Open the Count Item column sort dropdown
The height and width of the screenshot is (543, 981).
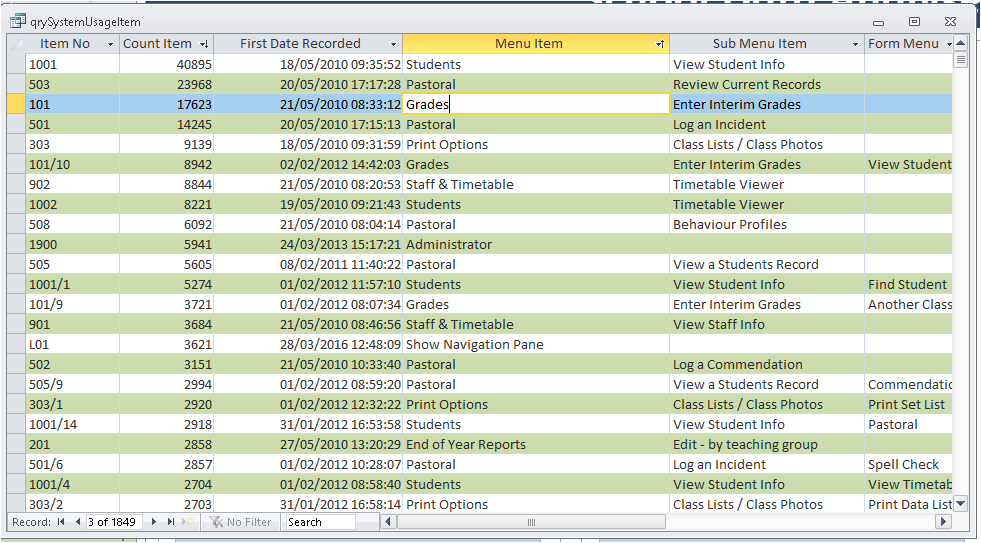[x=204, y=44]
